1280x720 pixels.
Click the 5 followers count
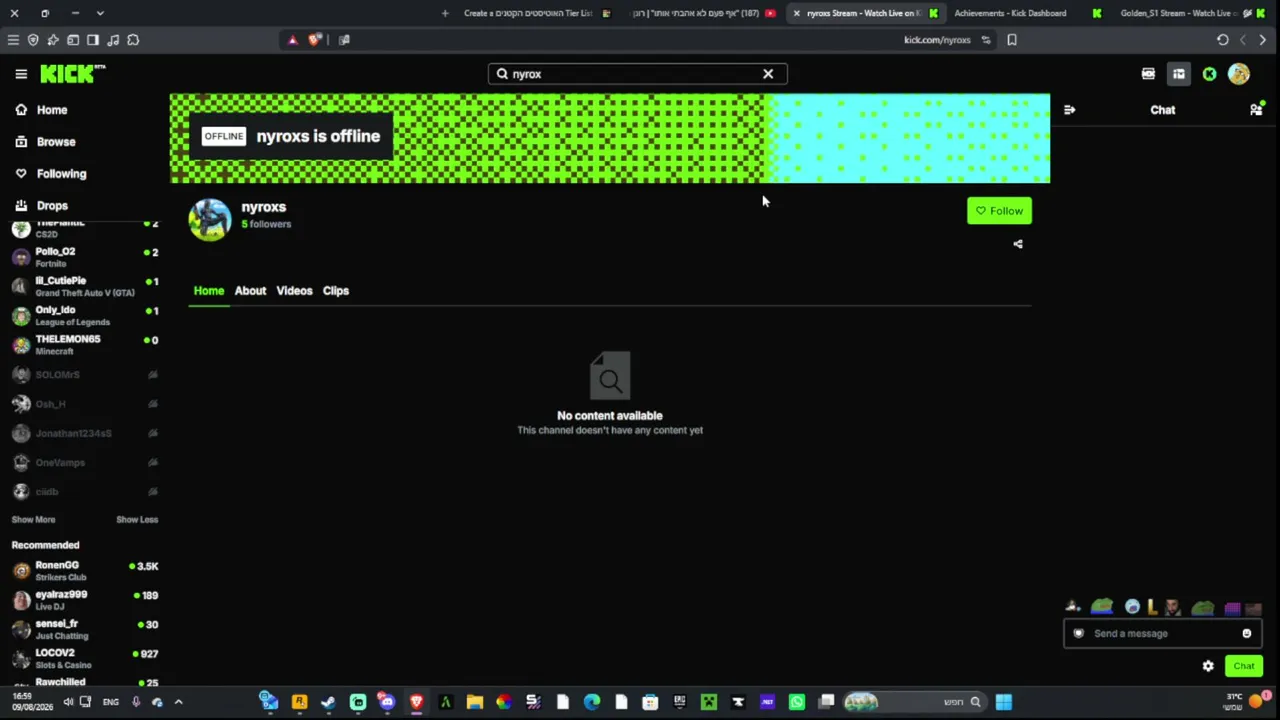(266, 224)
